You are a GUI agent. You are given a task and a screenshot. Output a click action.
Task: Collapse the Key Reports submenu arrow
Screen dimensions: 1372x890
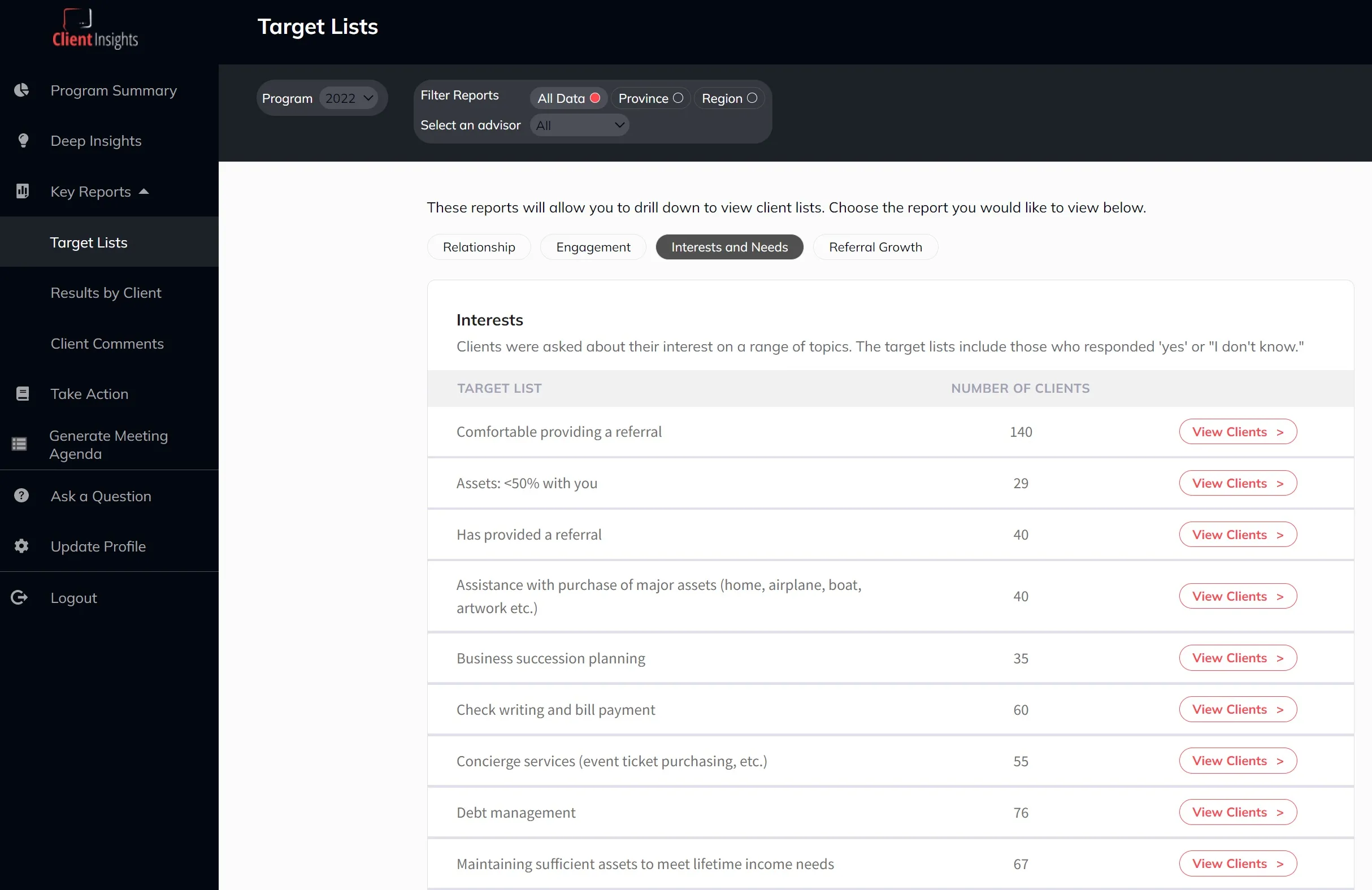pyautogui.click(x=144, y=192)
